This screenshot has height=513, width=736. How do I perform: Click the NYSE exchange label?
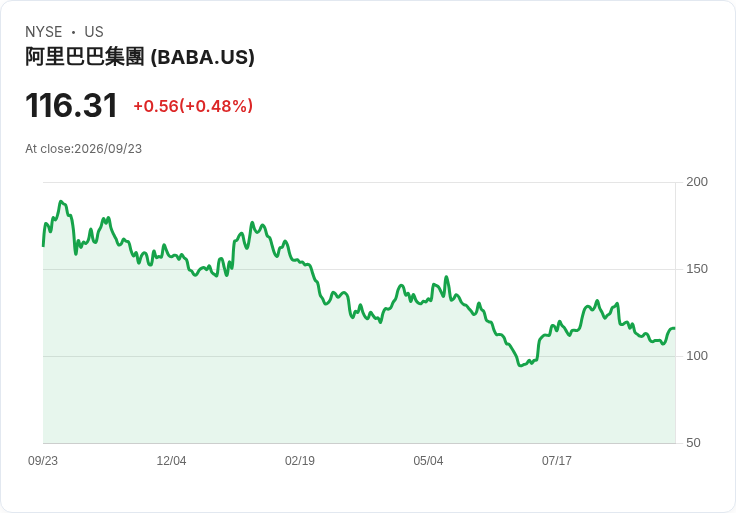point(44,32)
